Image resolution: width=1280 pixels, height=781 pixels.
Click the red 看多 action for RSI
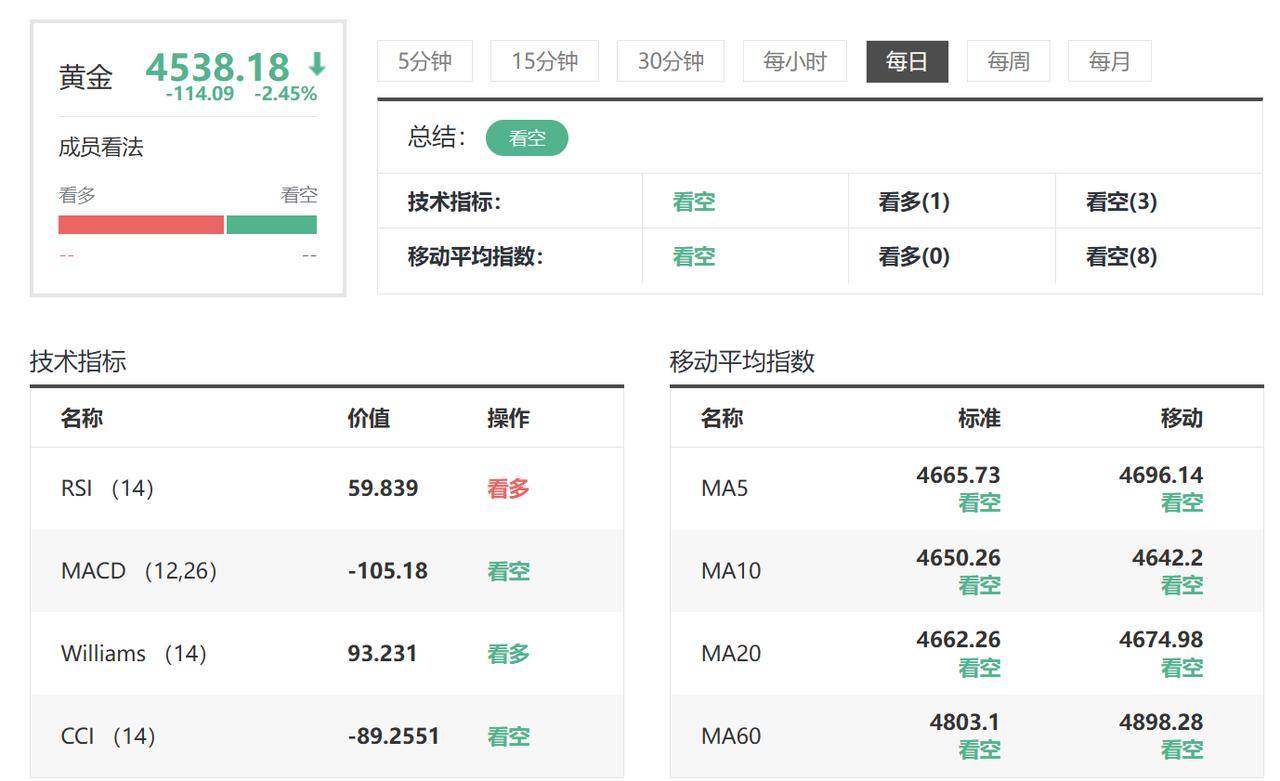pyautogui.click(x=508, y=488)
